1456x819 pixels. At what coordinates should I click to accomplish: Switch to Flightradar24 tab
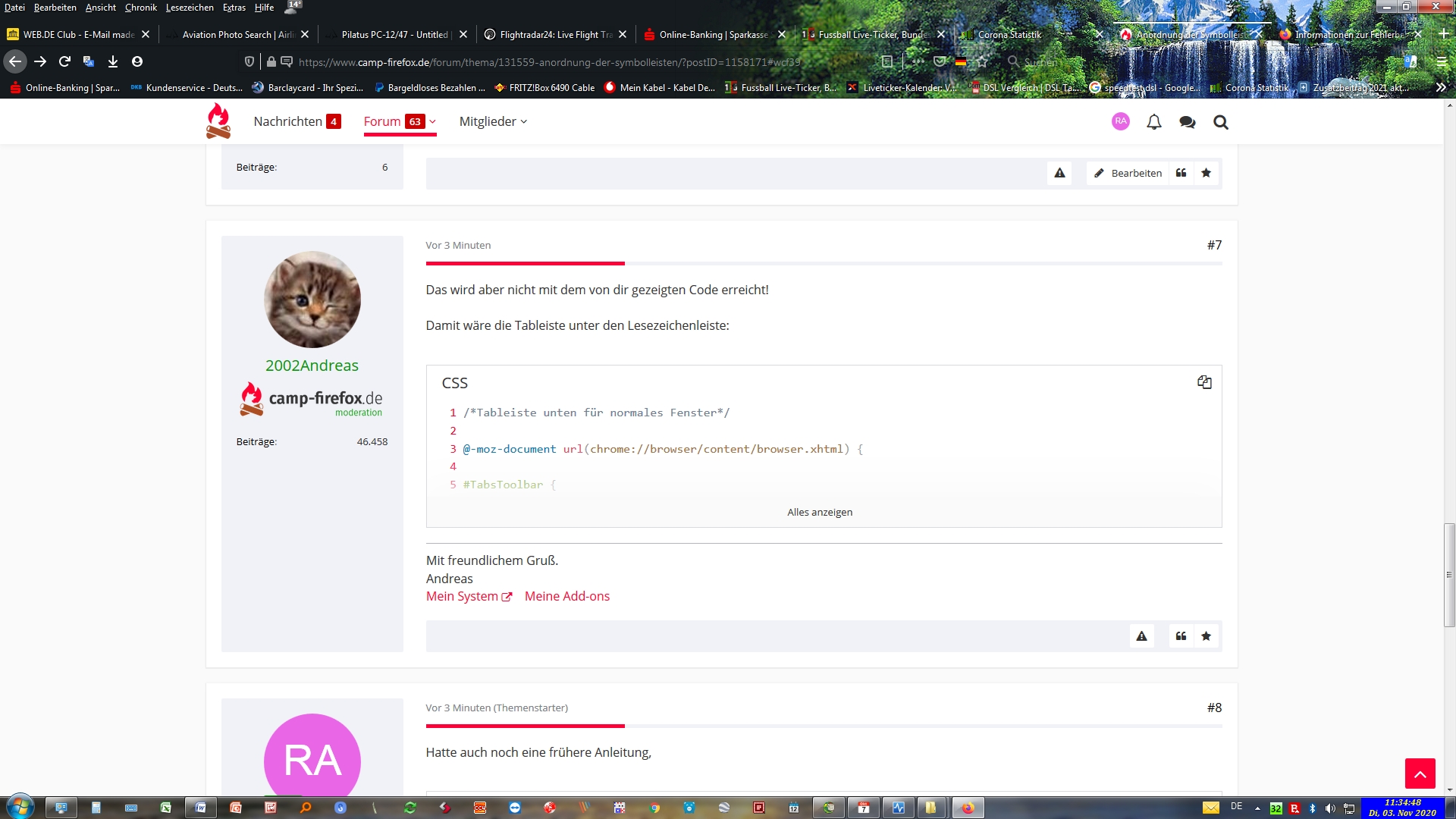point(555,35)
